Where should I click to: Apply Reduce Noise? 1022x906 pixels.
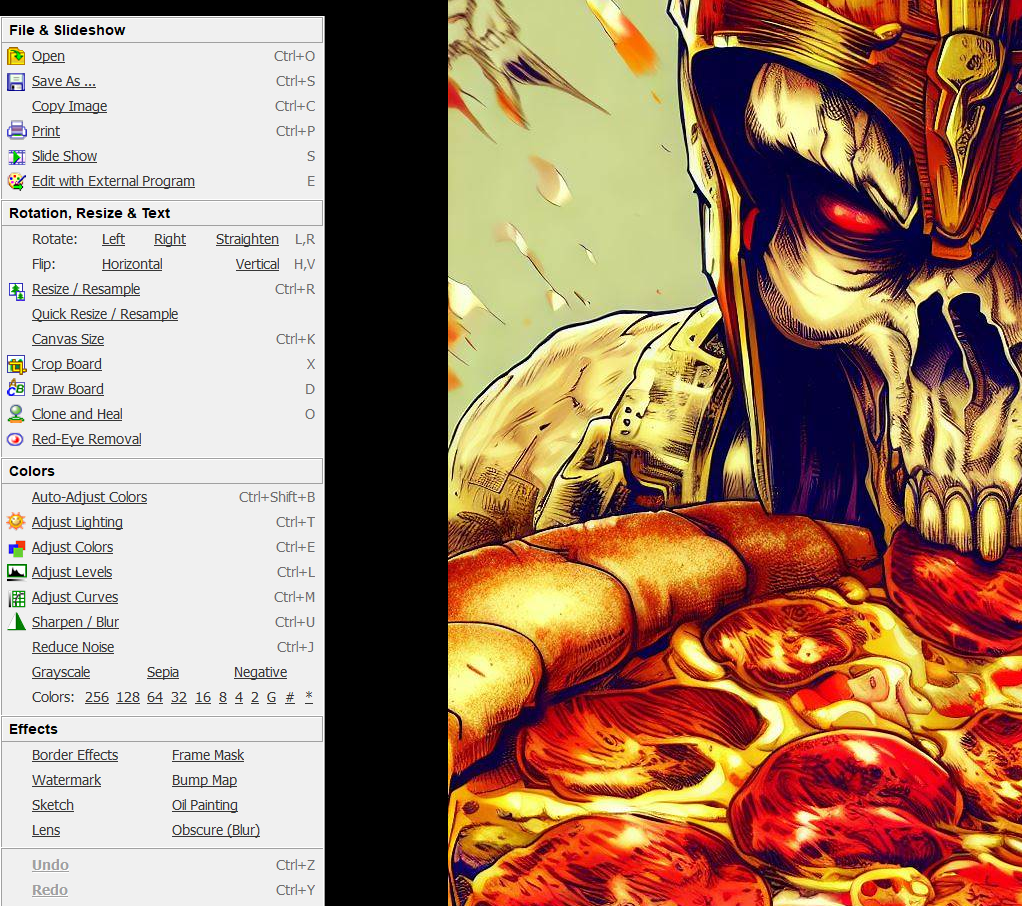73,647
